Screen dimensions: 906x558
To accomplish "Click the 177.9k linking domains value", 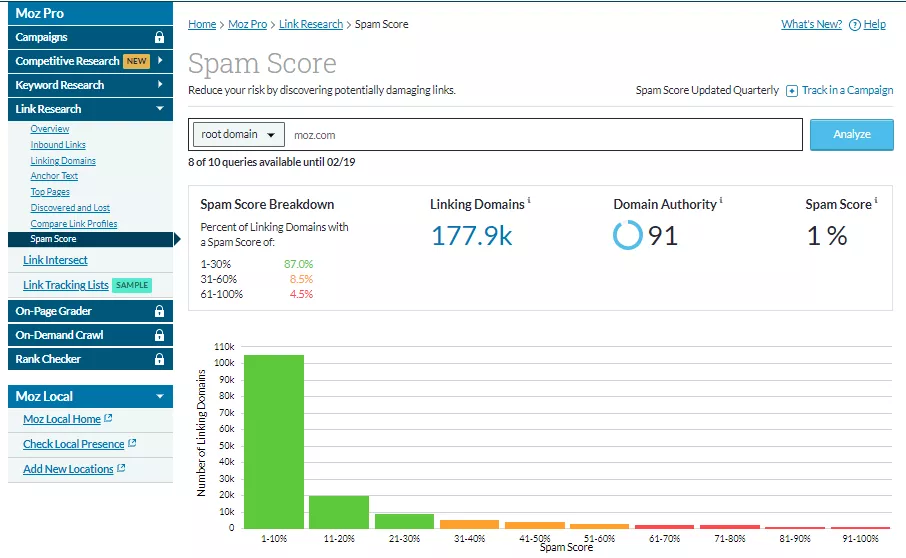I will pos(471,236).
